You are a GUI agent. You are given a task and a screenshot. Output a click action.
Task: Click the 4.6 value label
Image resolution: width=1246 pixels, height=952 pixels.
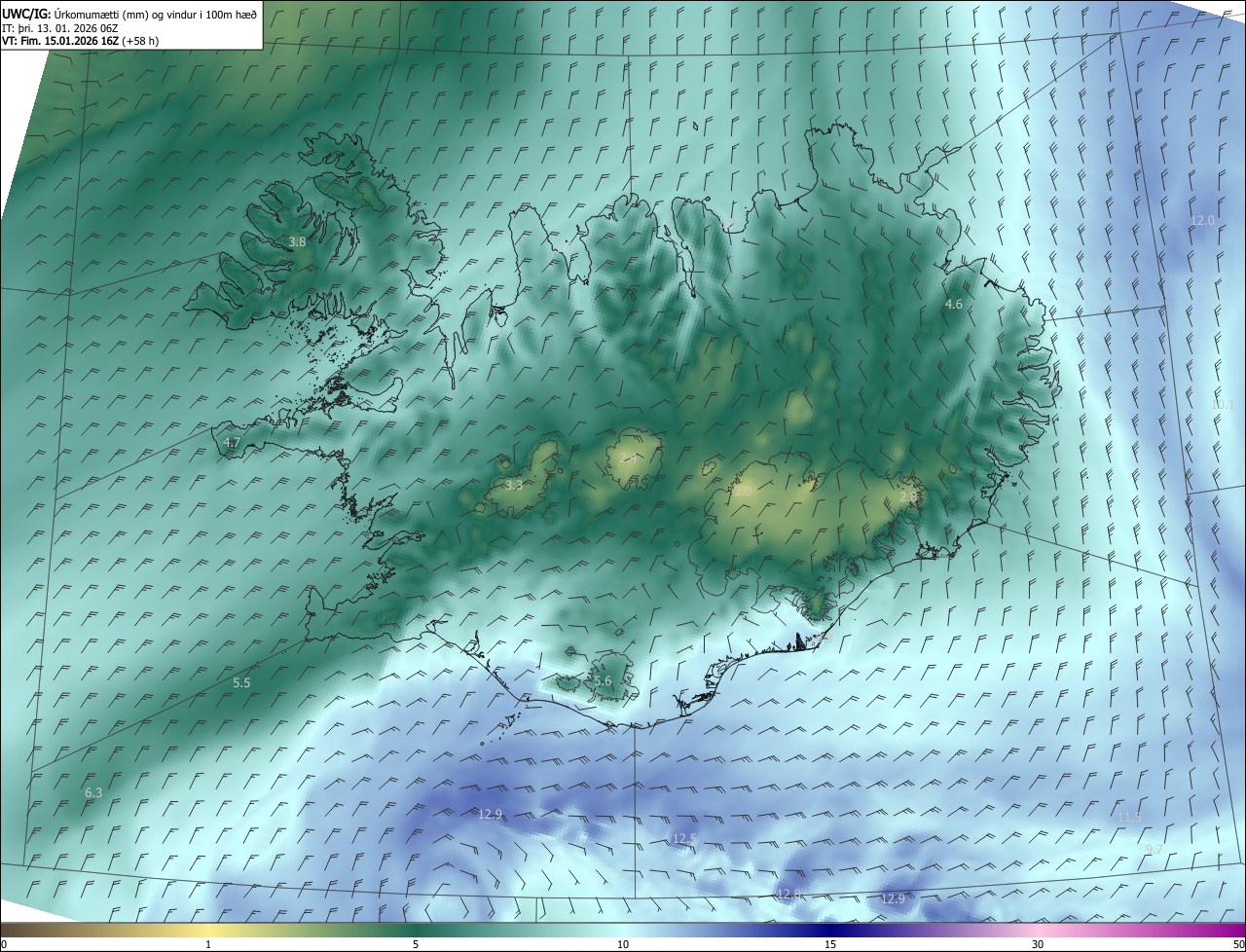point(954,305)
